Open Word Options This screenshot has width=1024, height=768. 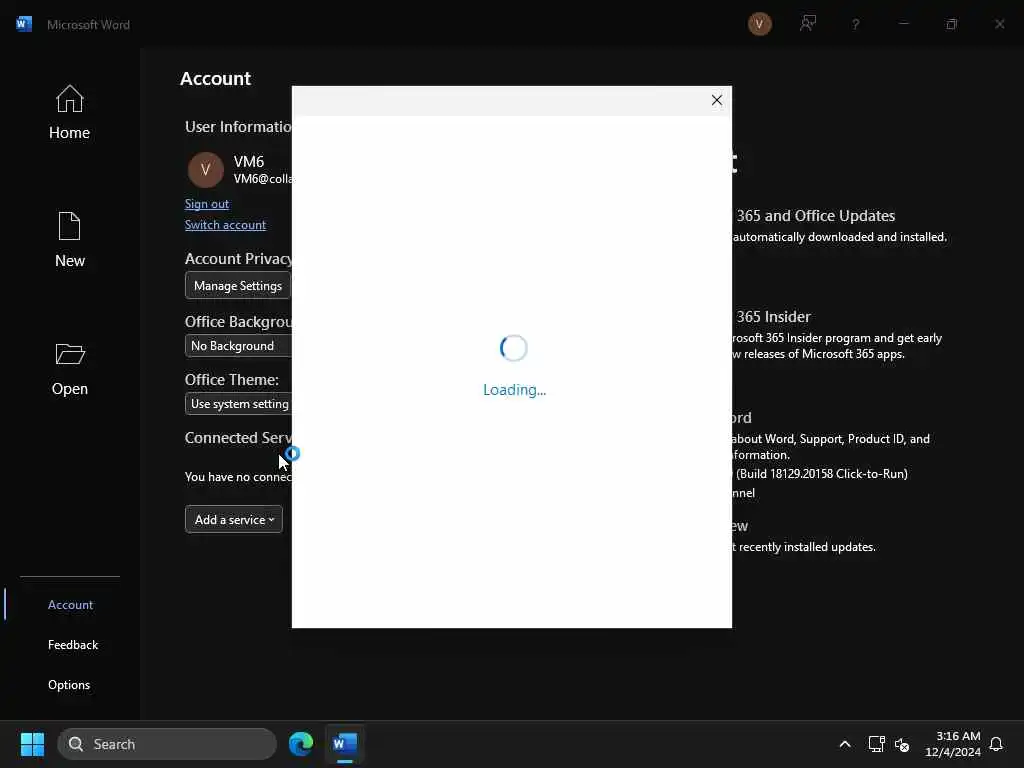(69, 684)
